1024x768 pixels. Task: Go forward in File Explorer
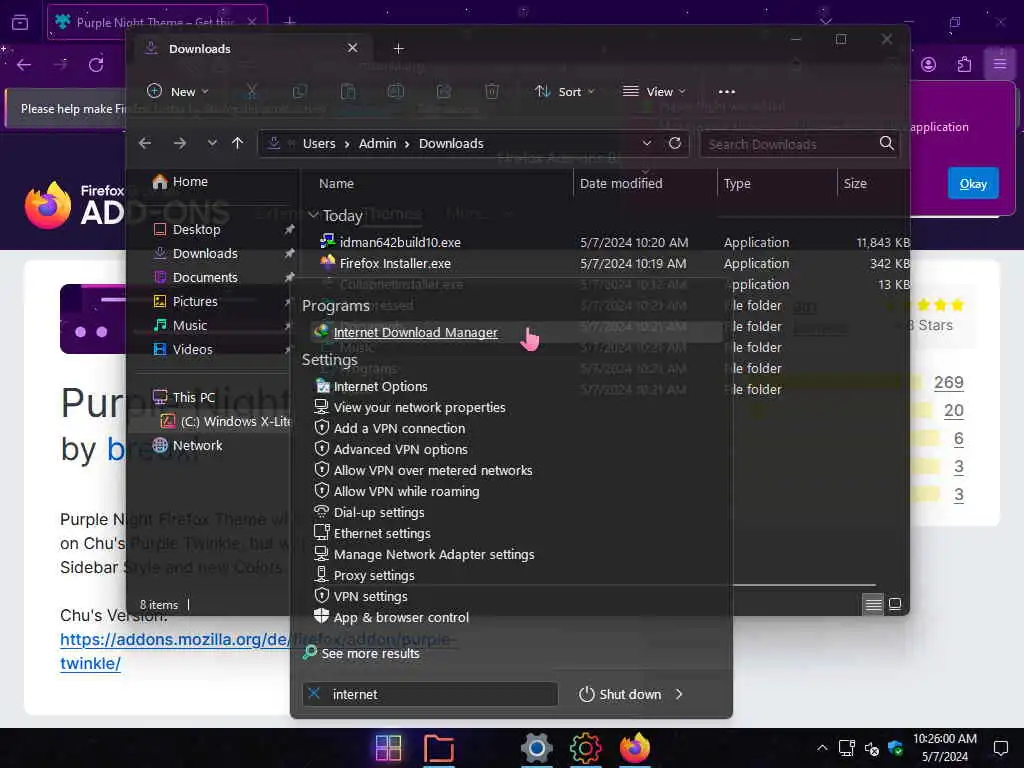[180, 143]
